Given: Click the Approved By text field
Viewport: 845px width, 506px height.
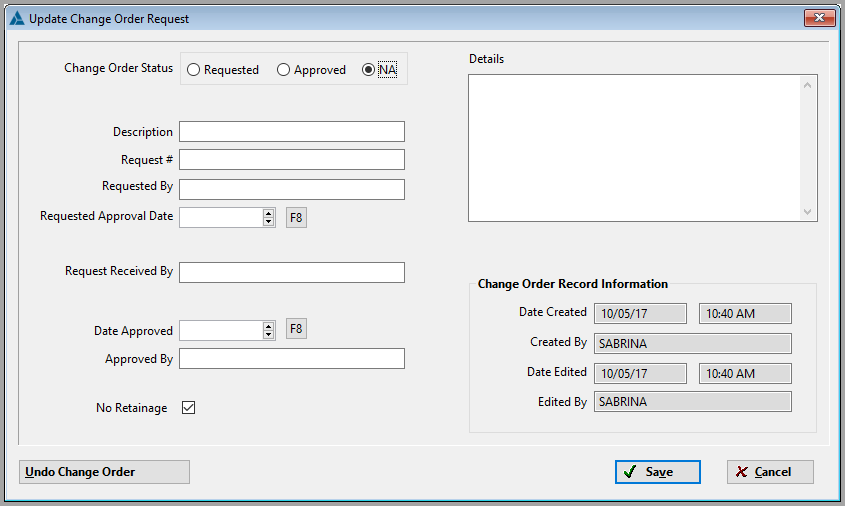Looking at the screenshot, I should pyautogui.click(x=292, y=359).
